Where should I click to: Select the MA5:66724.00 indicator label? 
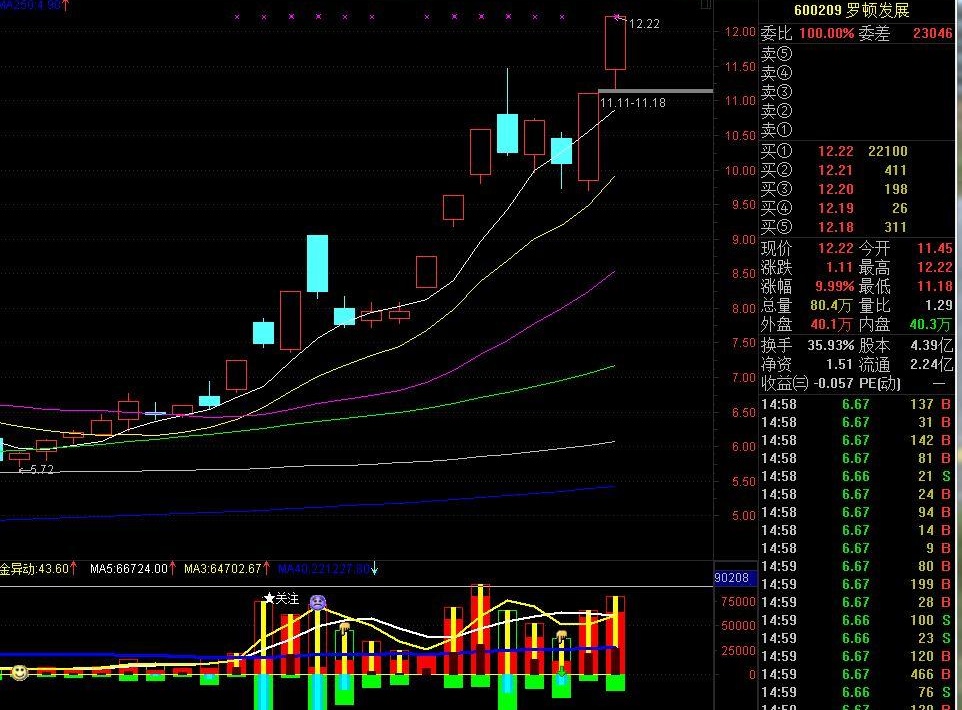pyautogui.click(x=129, y=569)
